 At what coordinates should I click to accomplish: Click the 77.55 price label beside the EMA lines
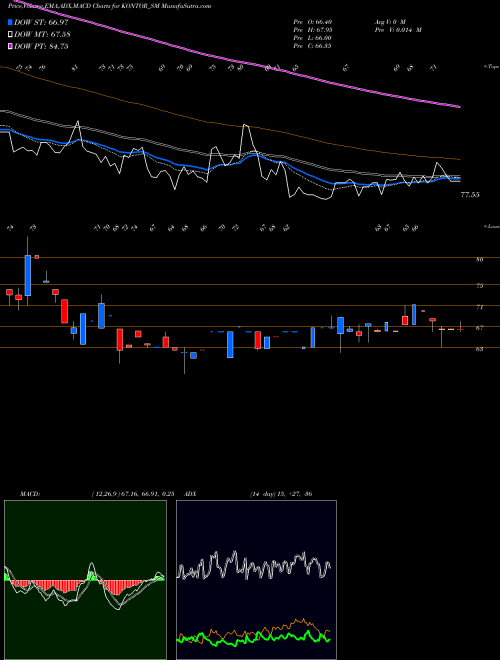pyautogui.click(x=470, y=195)
